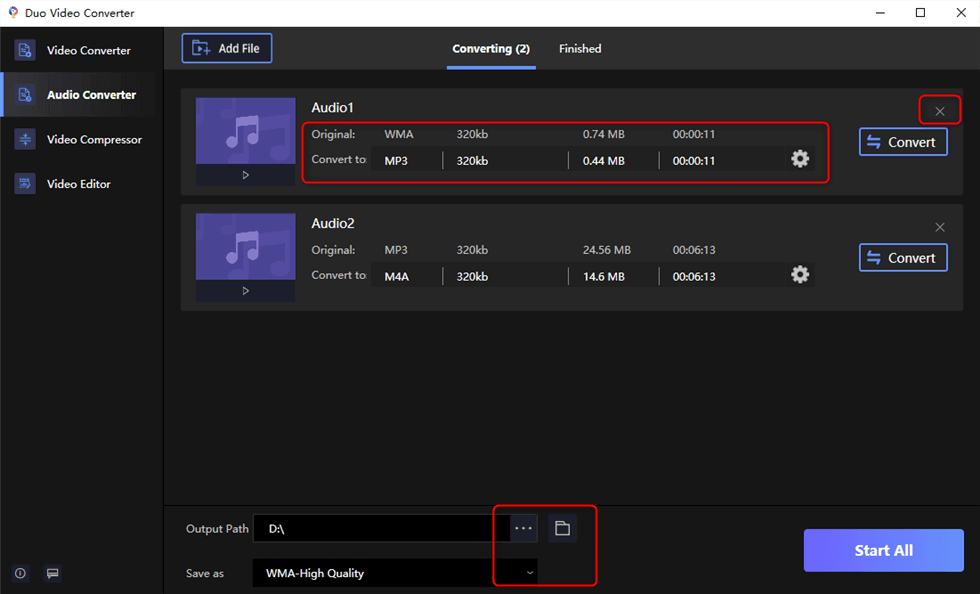This screenshot has height=594, width=980.
Task: Click Audio1 output size 0.44 MB
Action: point(604,161)
